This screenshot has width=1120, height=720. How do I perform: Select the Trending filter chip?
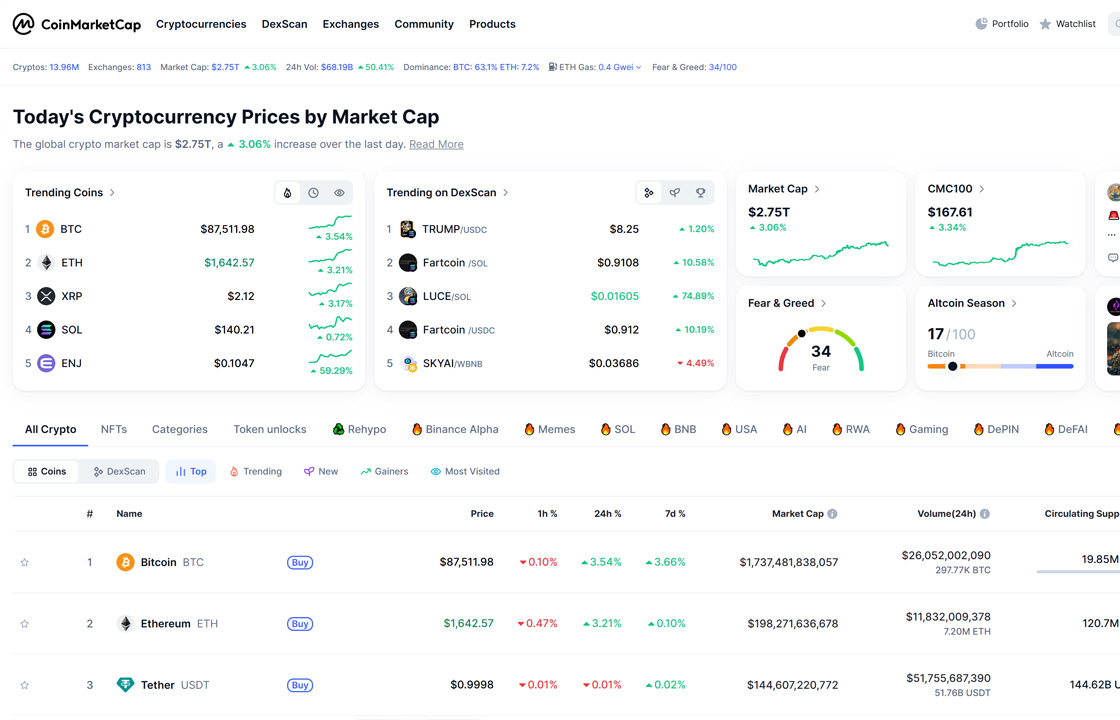point(256,471)
